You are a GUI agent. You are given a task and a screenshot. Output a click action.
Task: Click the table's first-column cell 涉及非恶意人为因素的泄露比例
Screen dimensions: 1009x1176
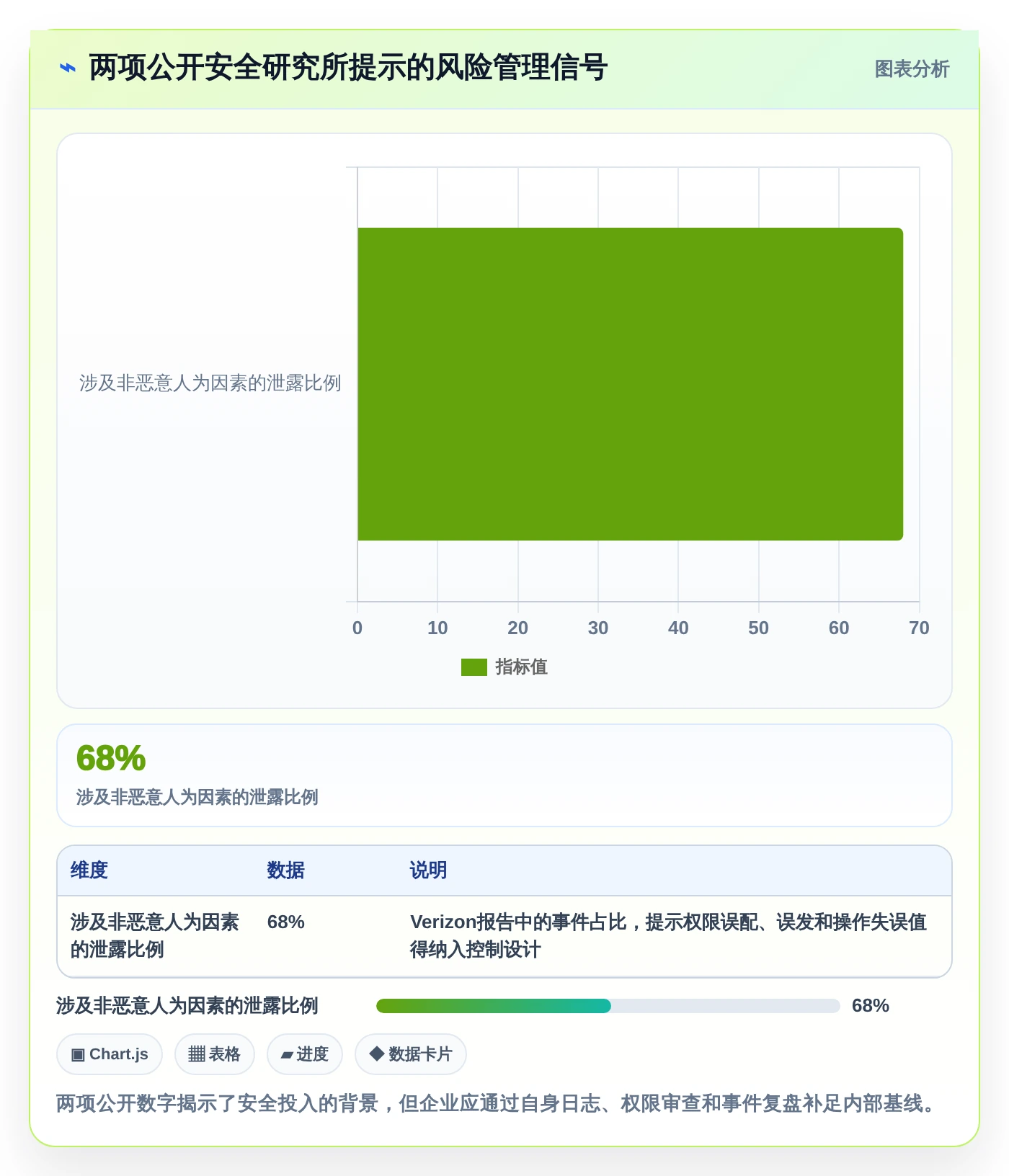pyautogui.click(x=155, y=936)
